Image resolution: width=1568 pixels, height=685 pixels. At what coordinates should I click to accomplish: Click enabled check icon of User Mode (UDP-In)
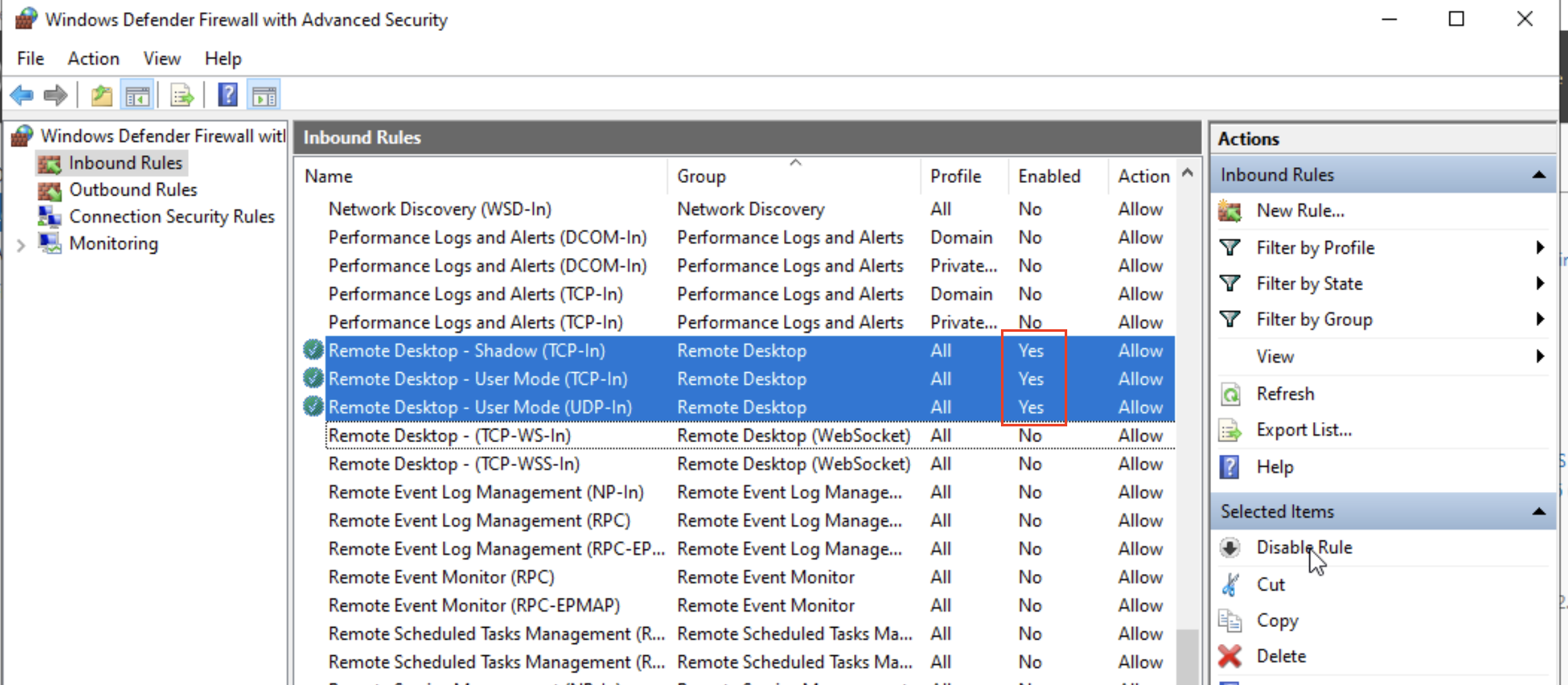point(313,406)
